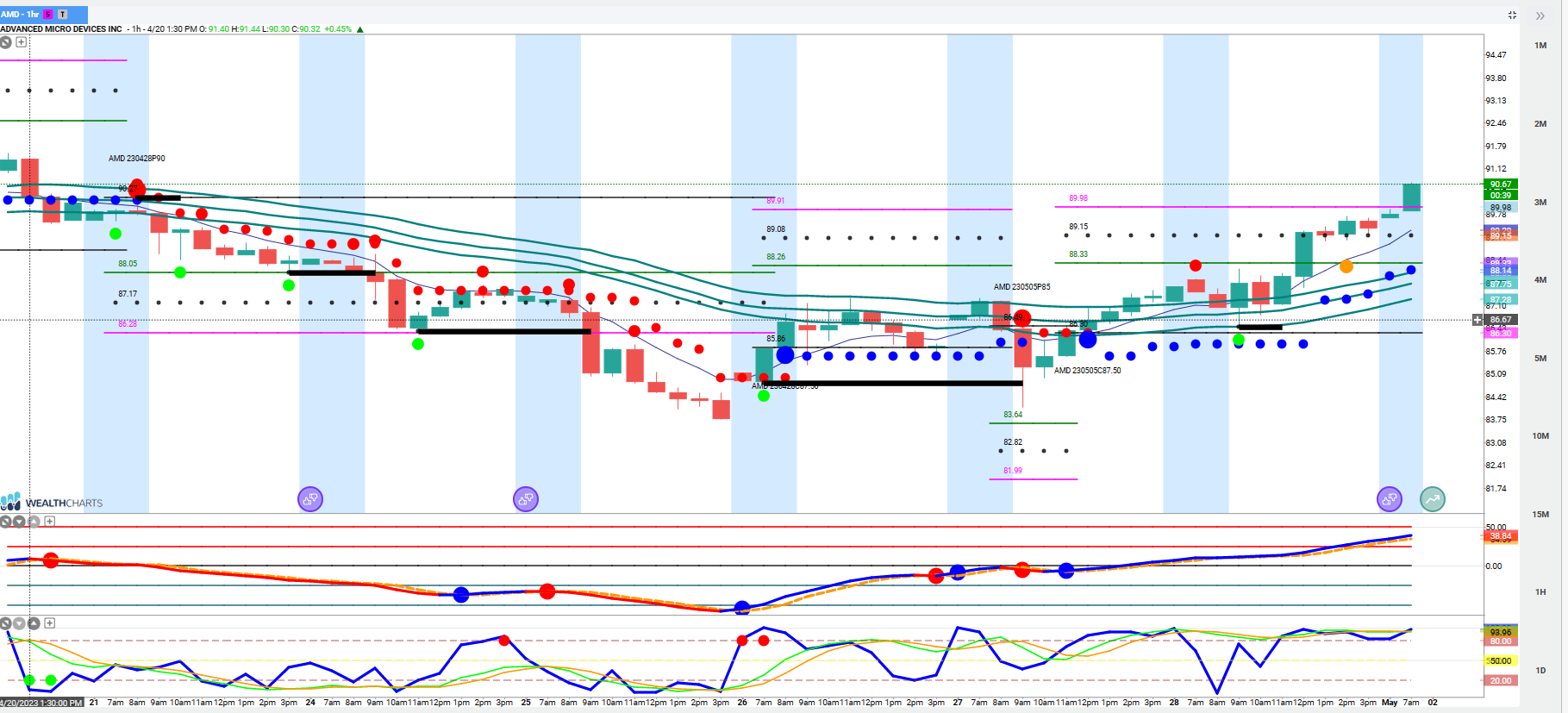The image size is (1568, 713).
Task: Expand the right sidebar with double chevron
Action: [1540, 16]
